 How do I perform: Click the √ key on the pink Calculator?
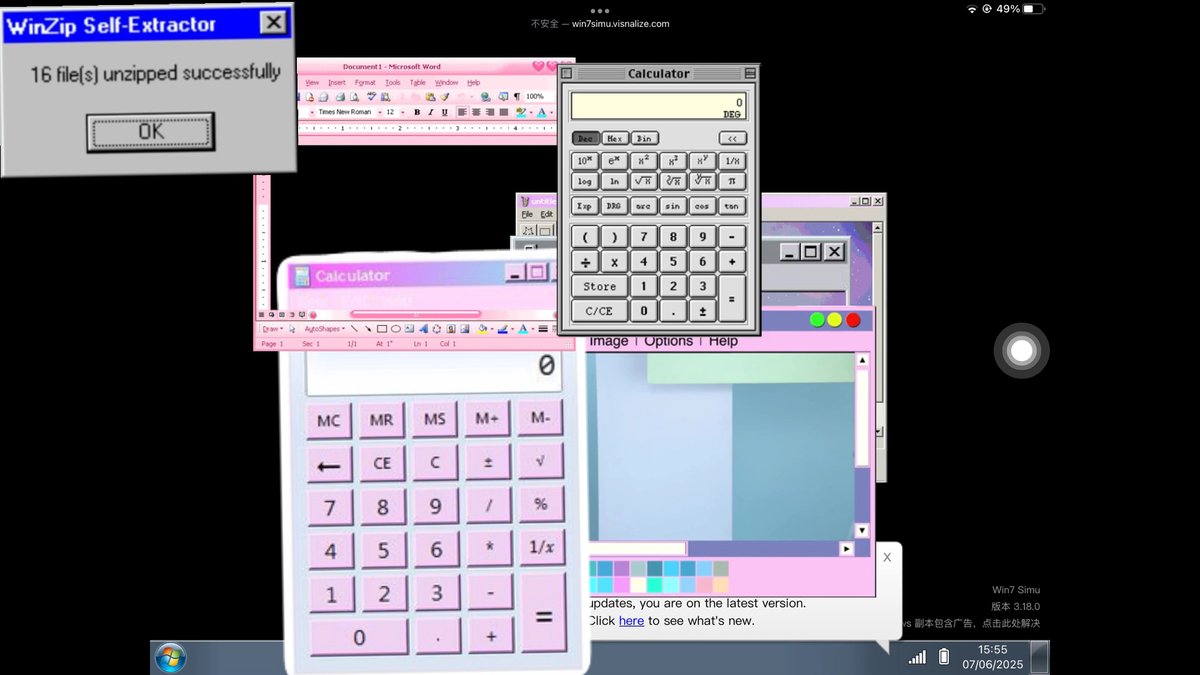point(541,461)
